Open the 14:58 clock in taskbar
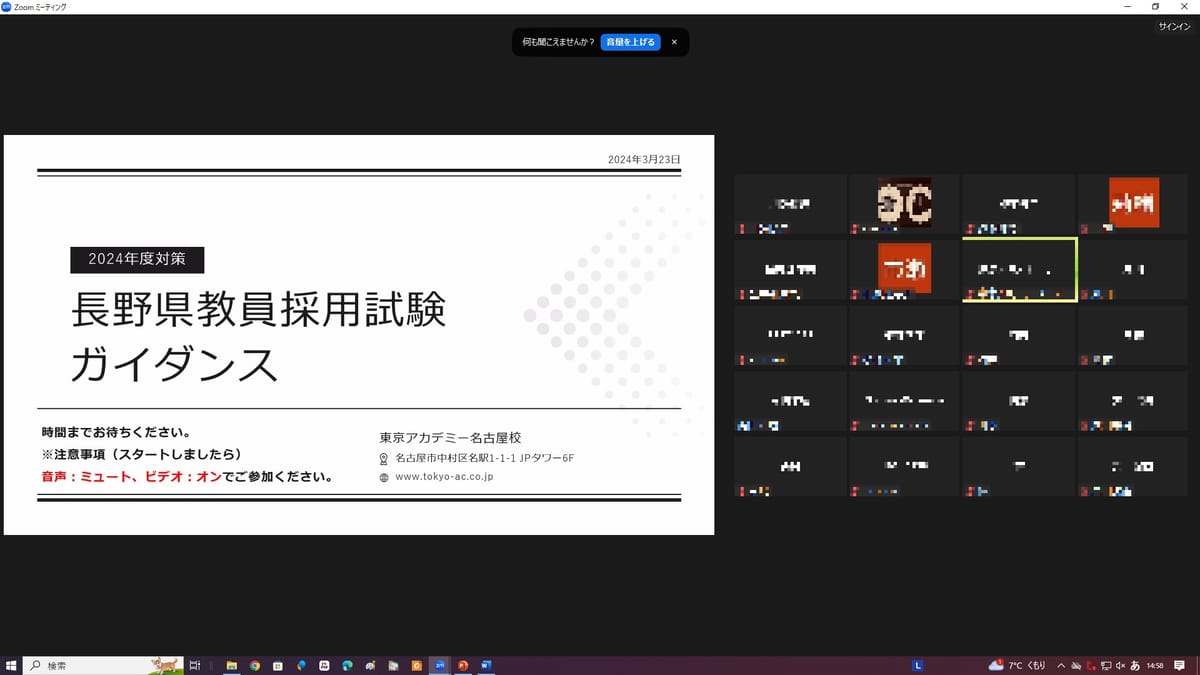 [1155, 665]
